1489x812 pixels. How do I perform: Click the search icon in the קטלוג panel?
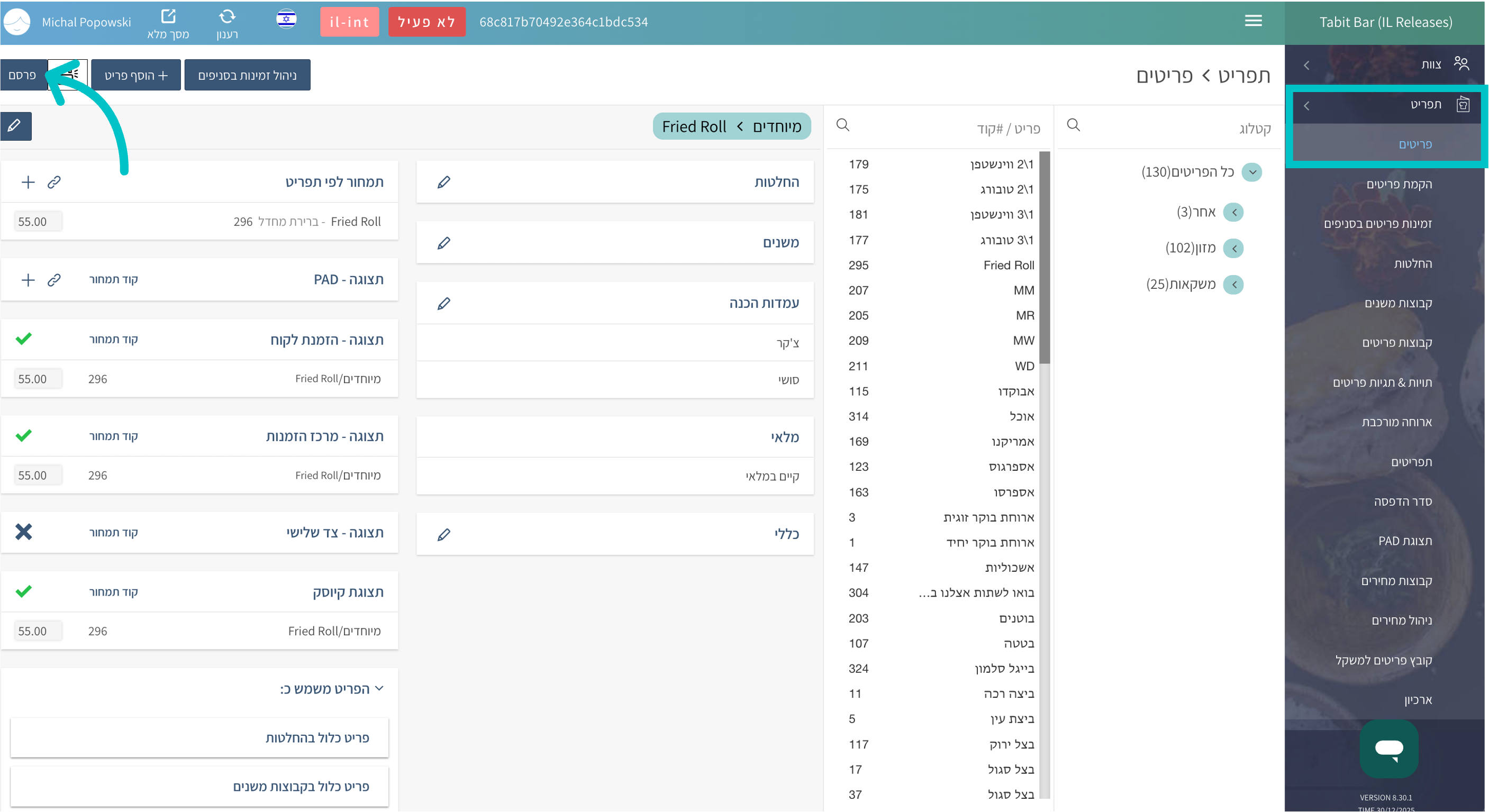[1074, 125]
